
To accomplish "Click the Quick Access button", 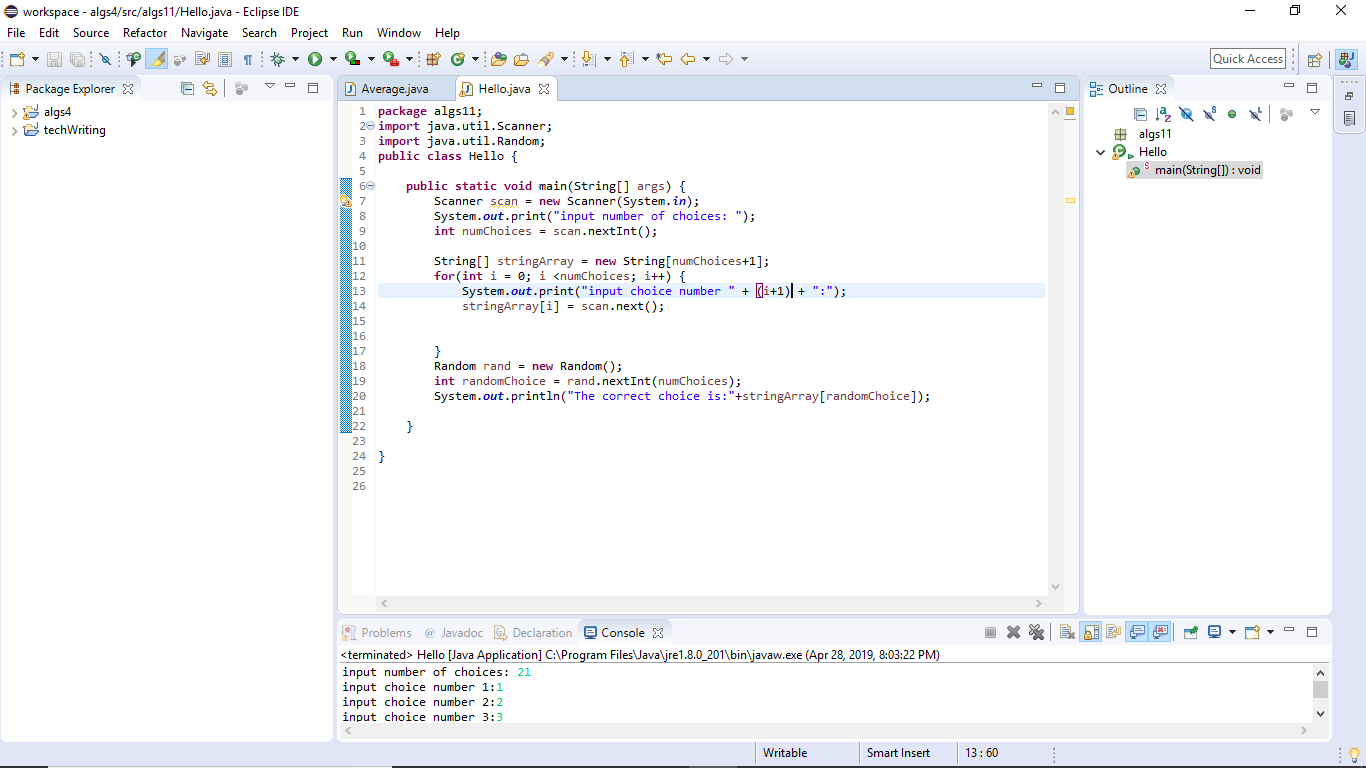I will (x=1247, y=58).
